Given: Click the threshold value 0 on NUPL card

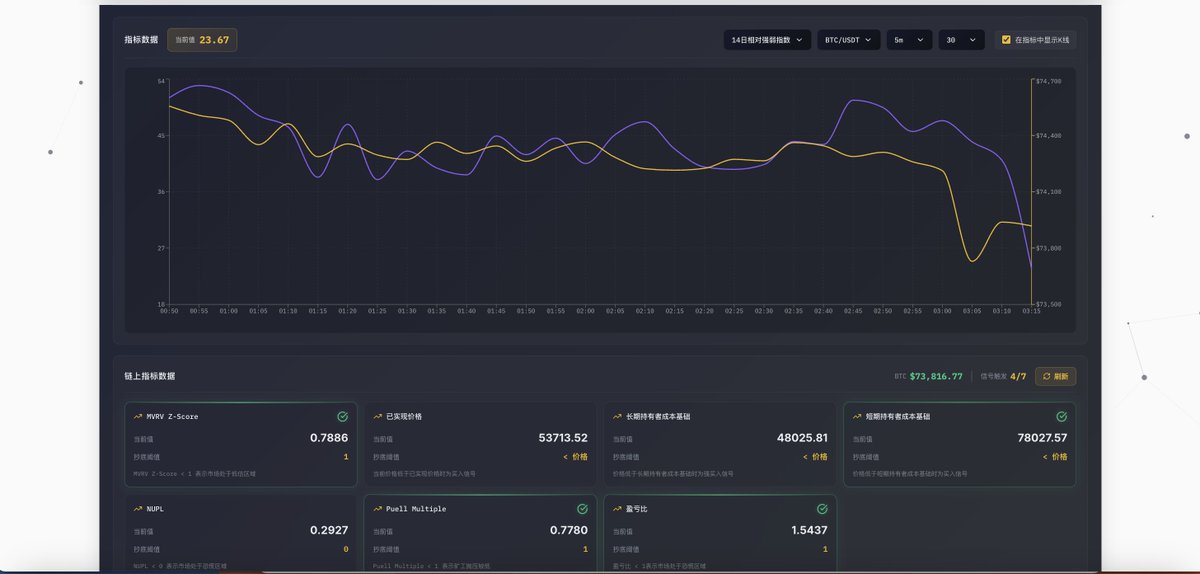Looking at the screenshot, I should click(346, 549).
